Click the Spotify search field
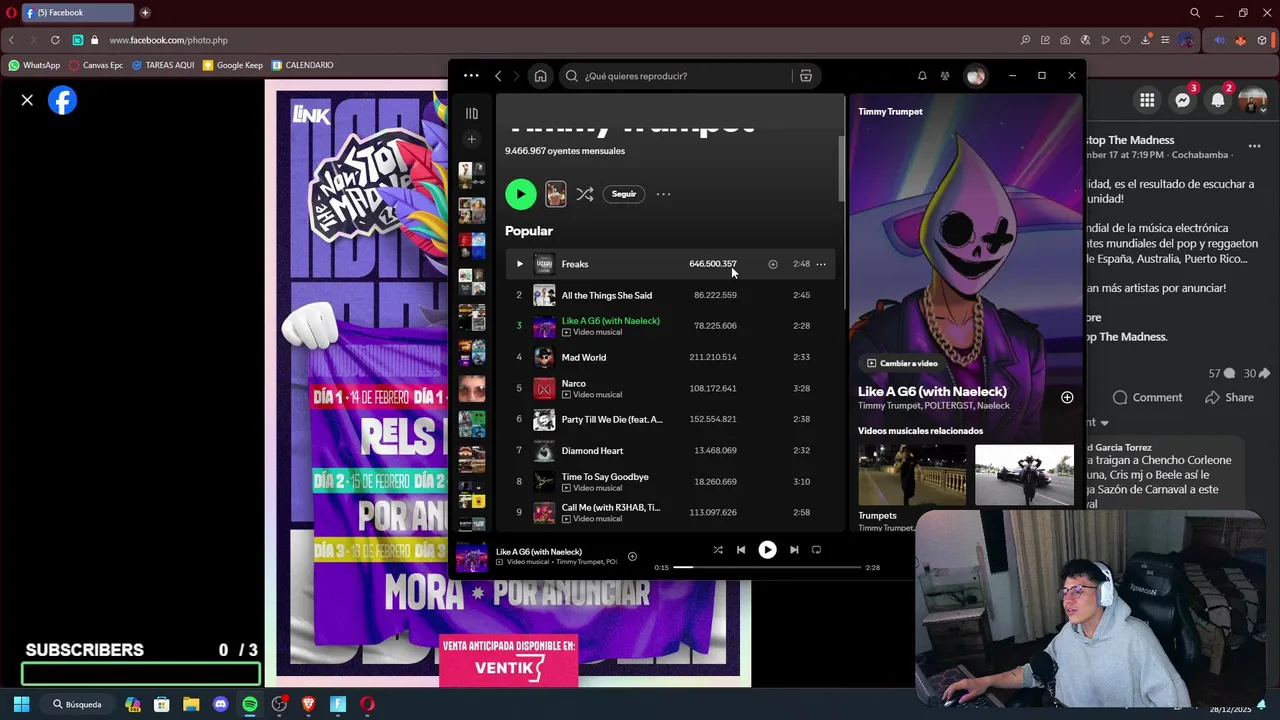Screen dimensions: 1280x720 [x=680, y=76]
